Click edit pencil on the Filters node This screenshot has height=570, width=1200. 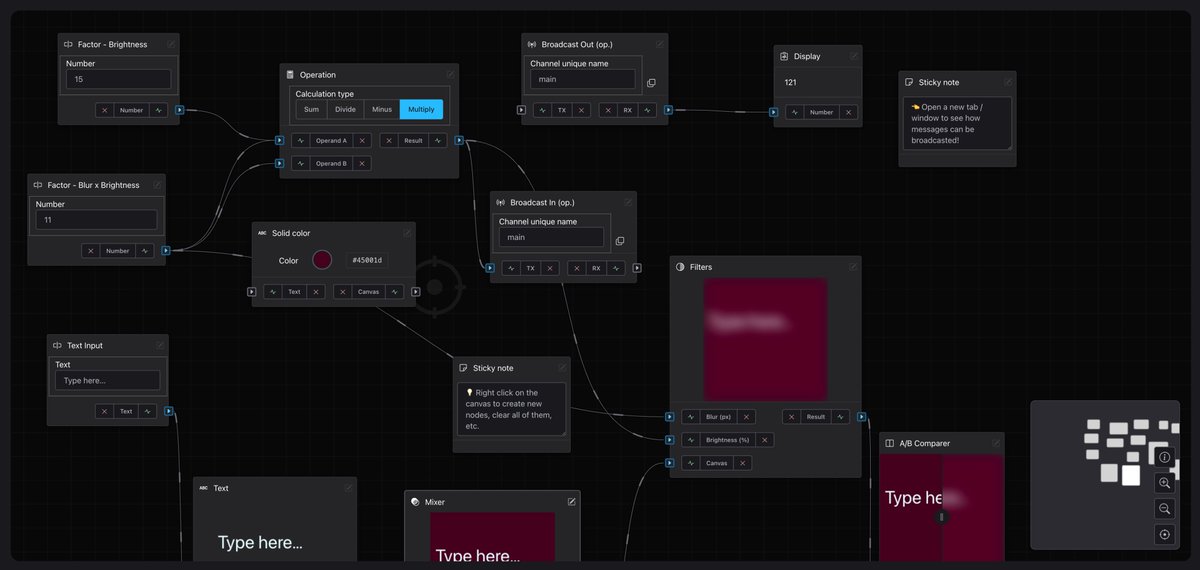[853, 267]
